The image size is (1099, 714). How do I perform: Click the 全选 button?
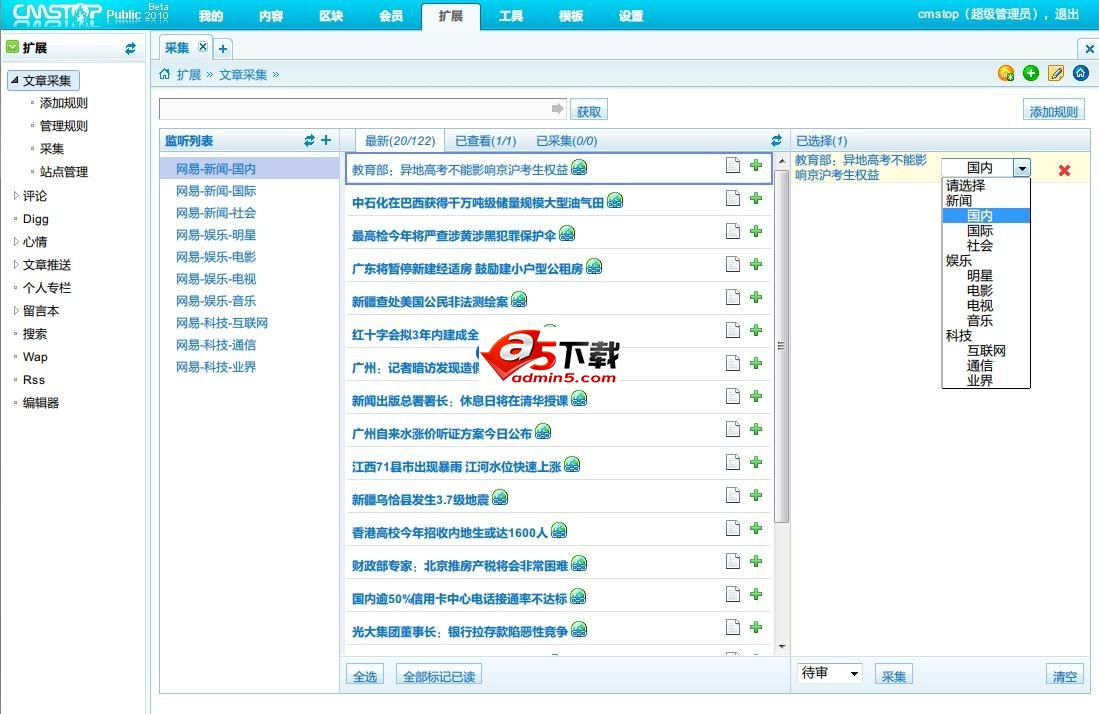click(365, 676)
